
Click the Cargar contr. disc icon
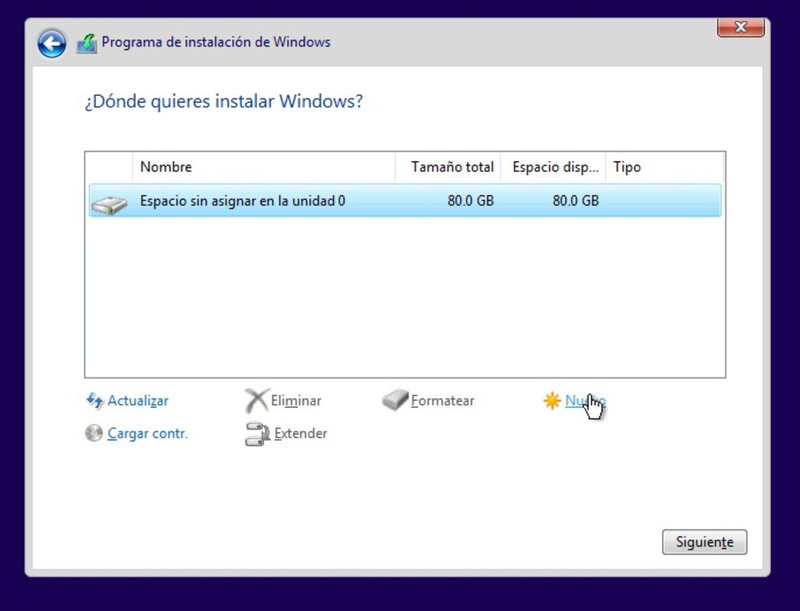tap(94, 433)
